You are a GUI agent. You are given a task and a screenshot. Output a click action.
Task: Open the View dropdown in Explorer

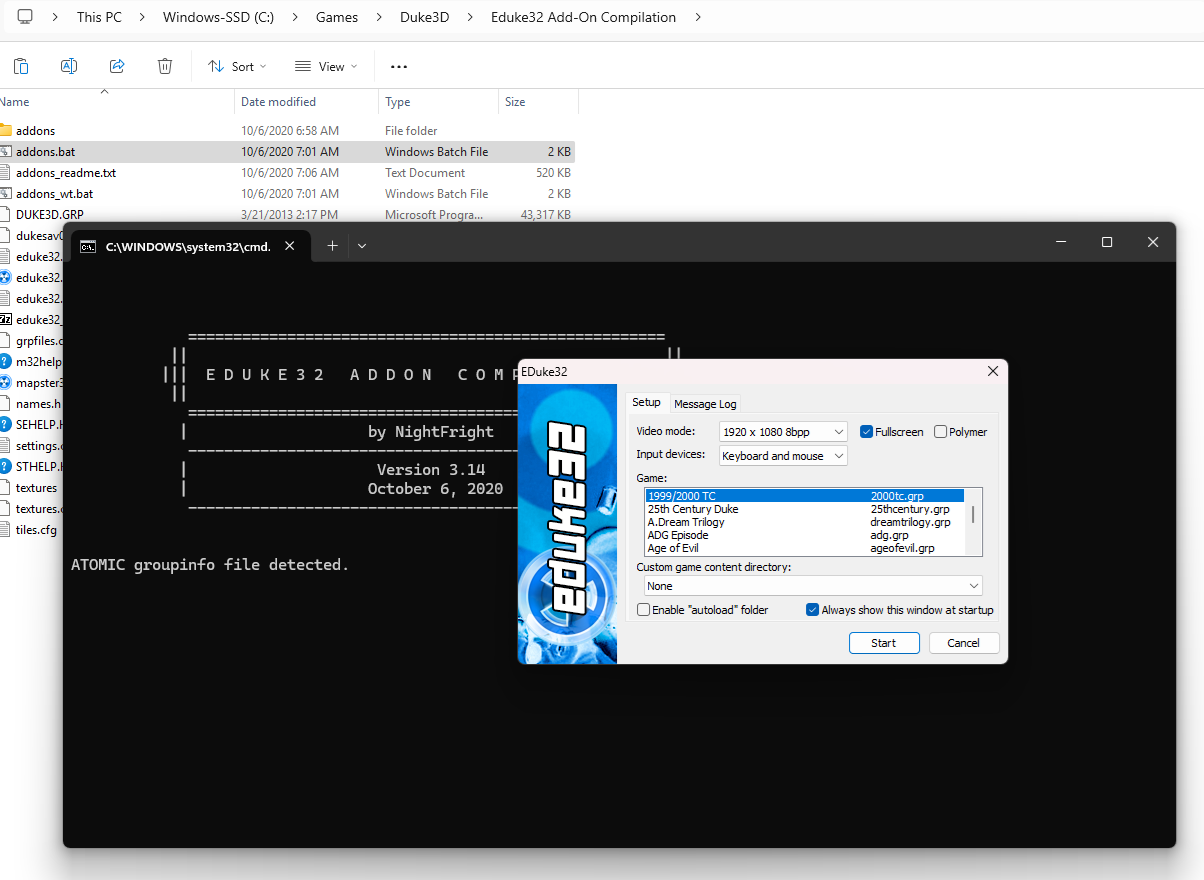tap(327, 67)
